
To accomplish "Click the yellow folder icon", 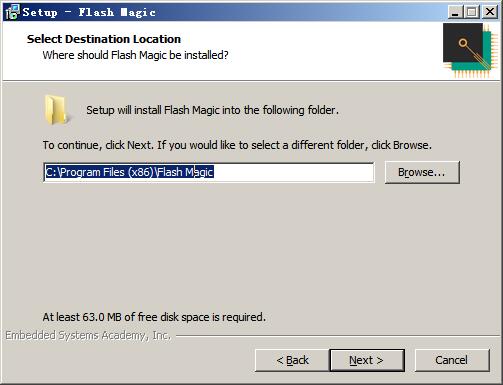I will point(57,110).
